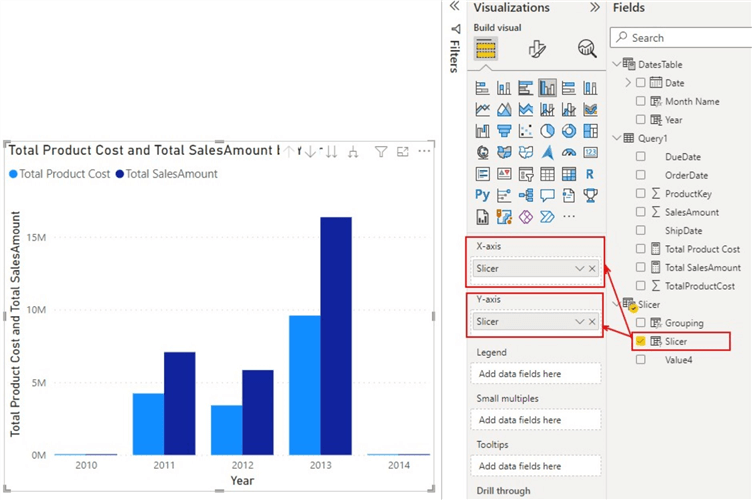Open Get more visuals ellipsis
Image resolution: width=752 pixels, height=500 pixels.
coord(569,217)
